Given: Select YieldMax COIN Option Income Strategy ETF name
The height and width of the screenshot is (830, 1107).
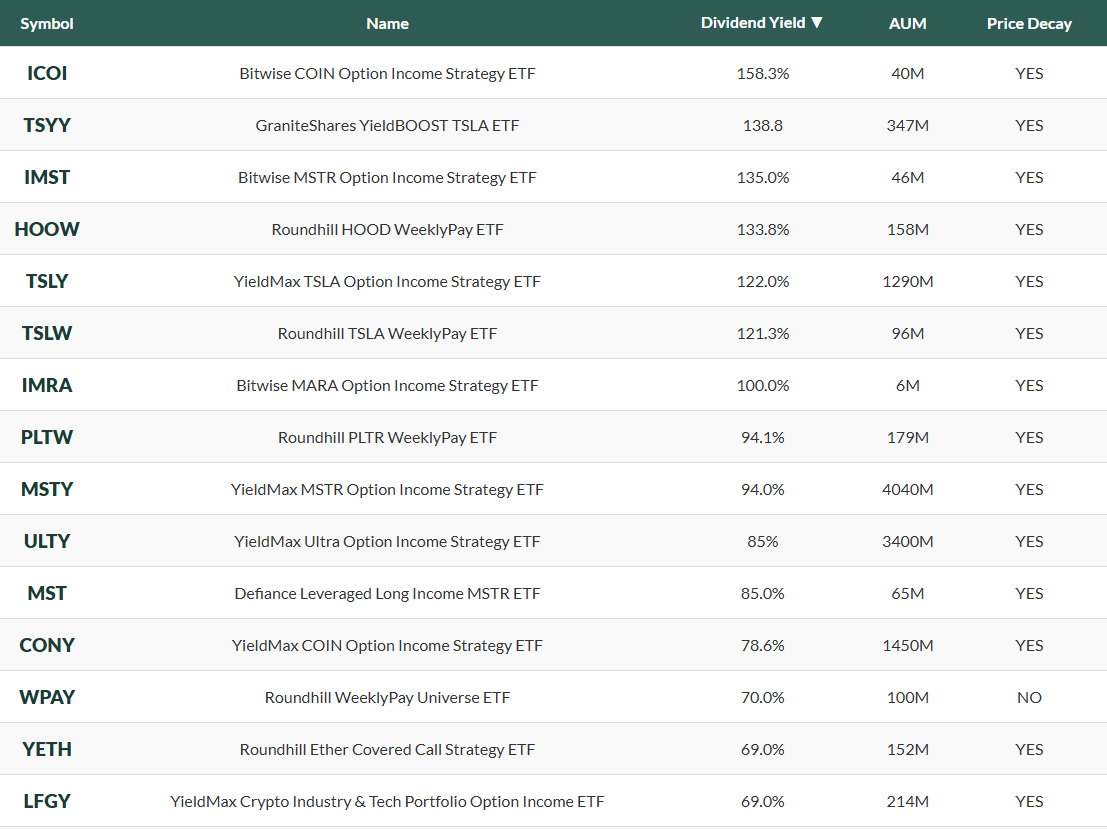Looking at the screenshot, I should pos(387,646).
